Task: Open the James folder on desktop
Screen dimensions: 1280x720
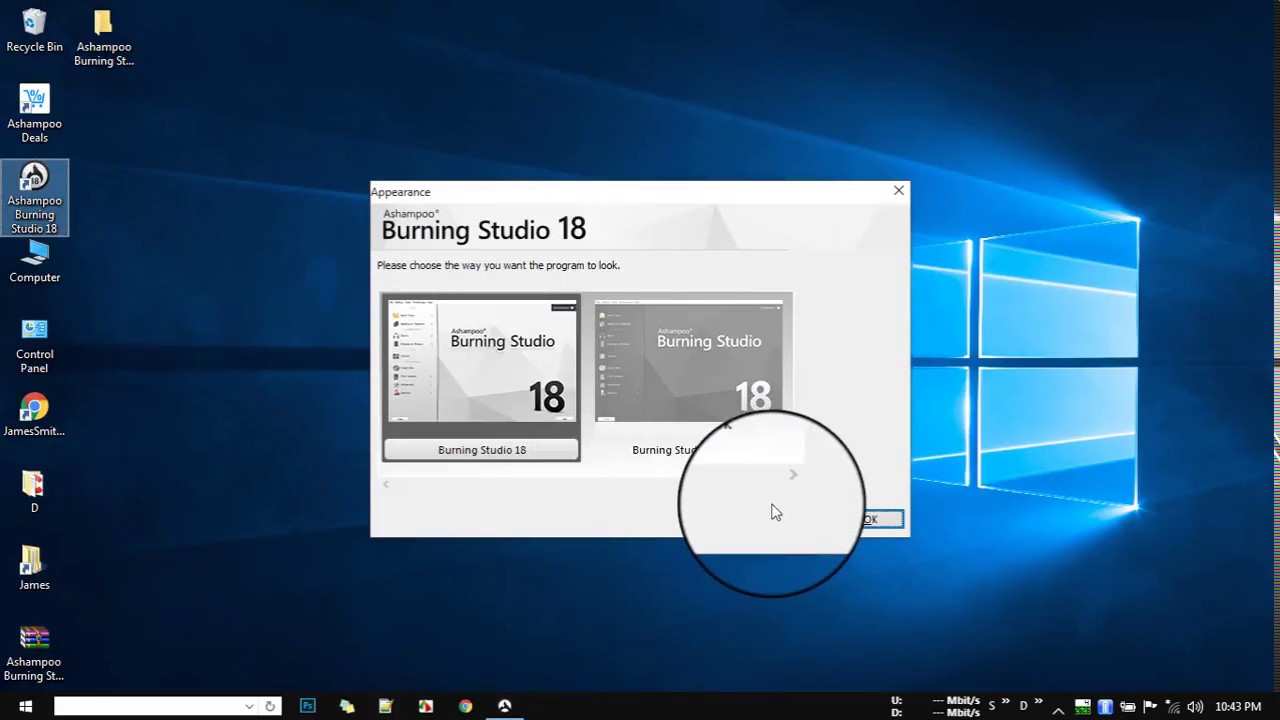Action: coord(34,568)
